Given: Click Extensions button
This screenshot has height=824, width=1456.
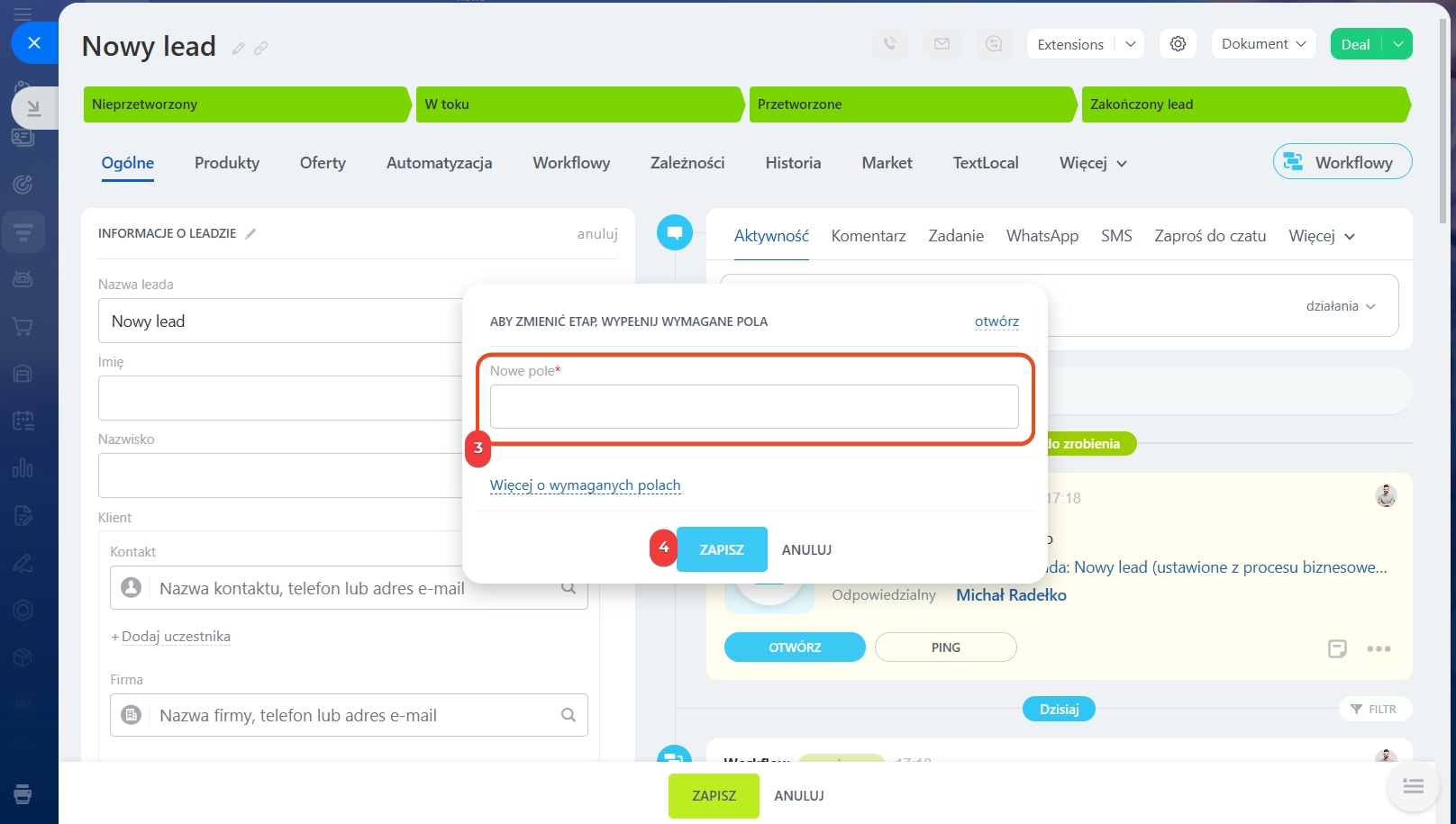Looking at the screenshot, I should coord(1070,44).
